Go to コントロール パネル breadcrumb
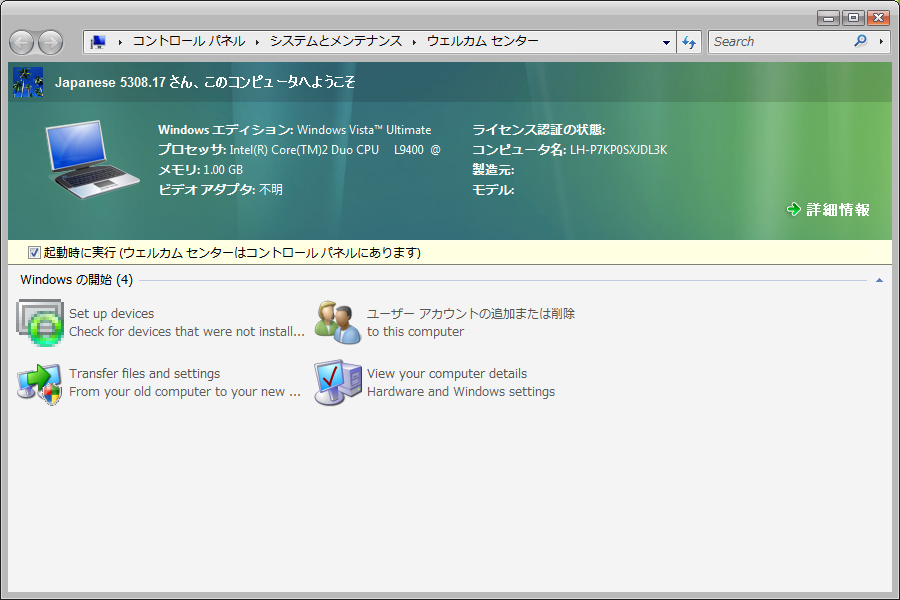The height and width of the screenshot is (600, 900). [x=189, y=41]
